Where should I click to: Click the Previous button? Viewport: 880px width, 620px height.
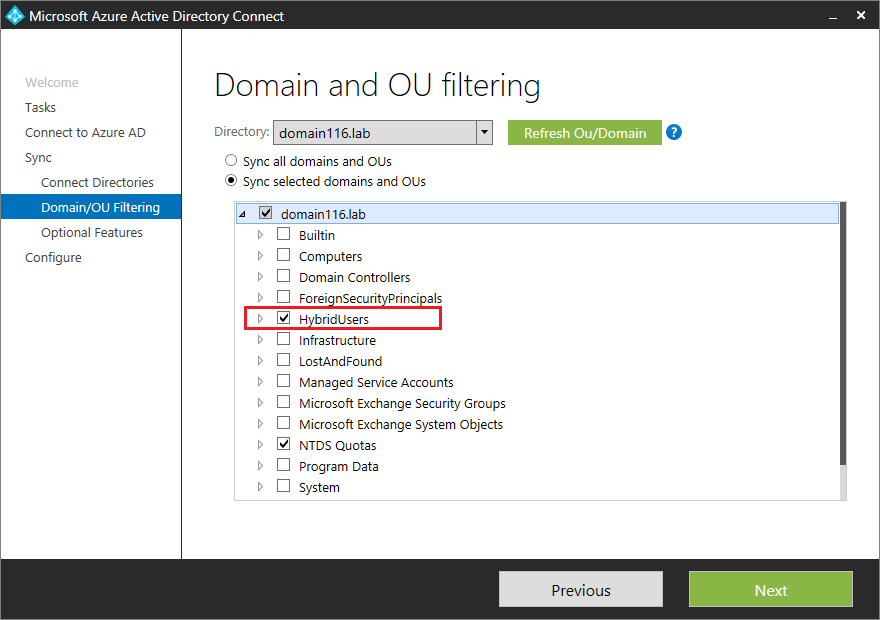tap(581, 590)
